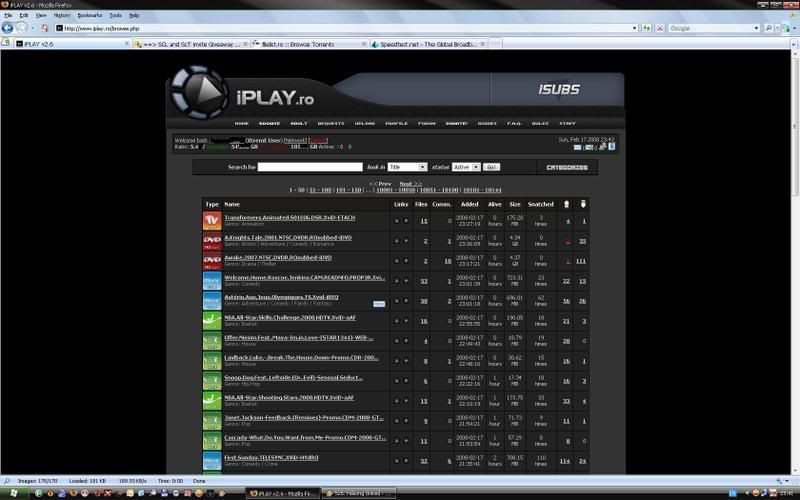Open the 'look in' Title dropdown
800x500 pixels.
click(407, 167)
